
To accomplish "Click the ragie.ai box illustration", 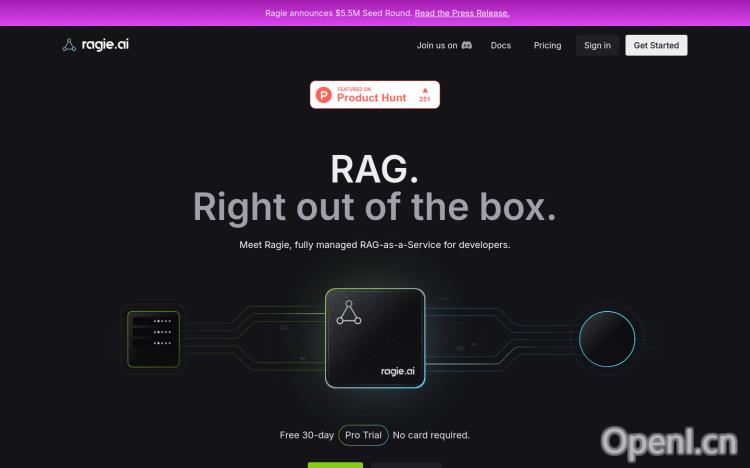I will pos(375,338).
